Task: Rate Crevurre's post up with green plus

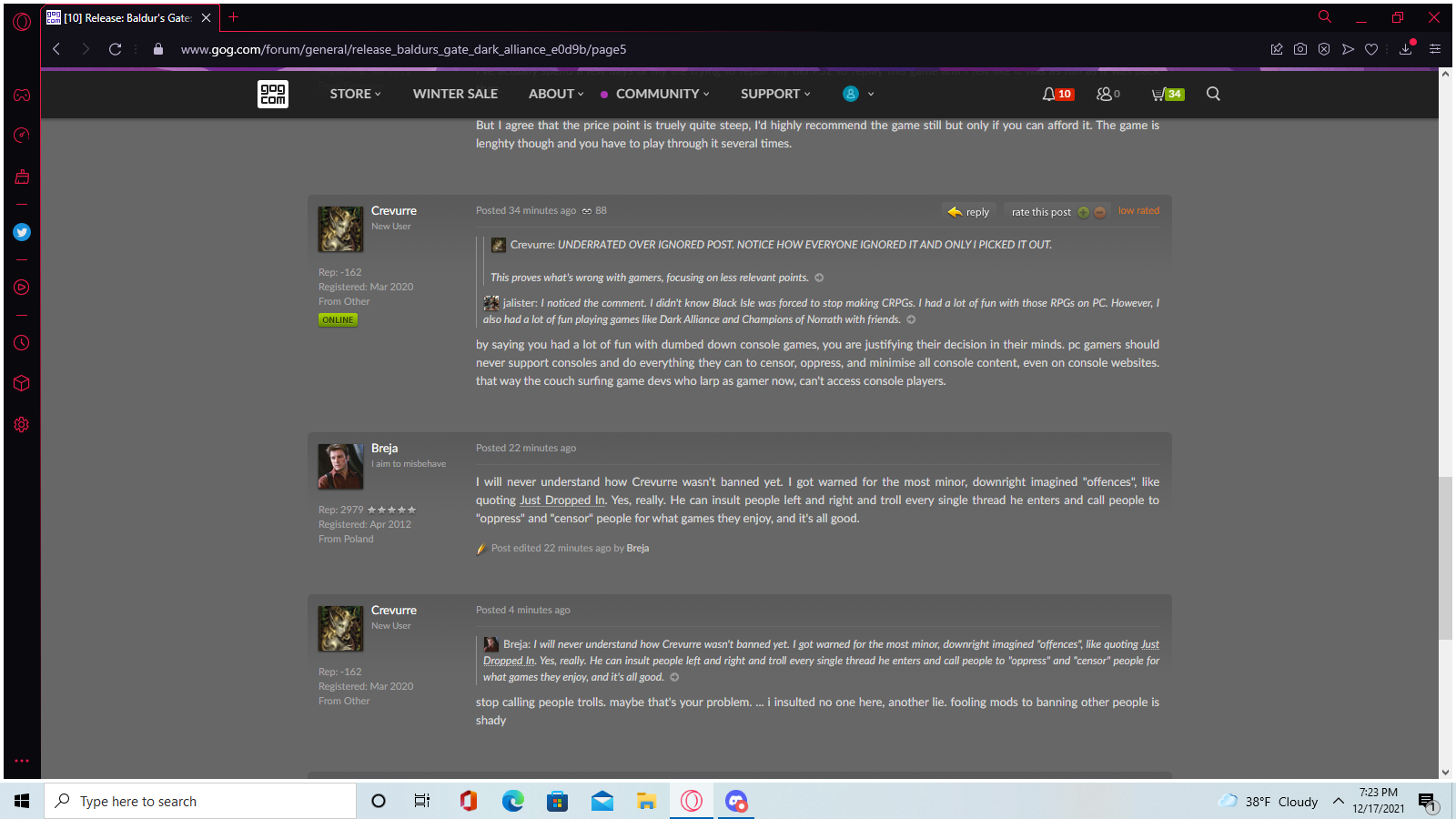Action: pos(1083,212)
